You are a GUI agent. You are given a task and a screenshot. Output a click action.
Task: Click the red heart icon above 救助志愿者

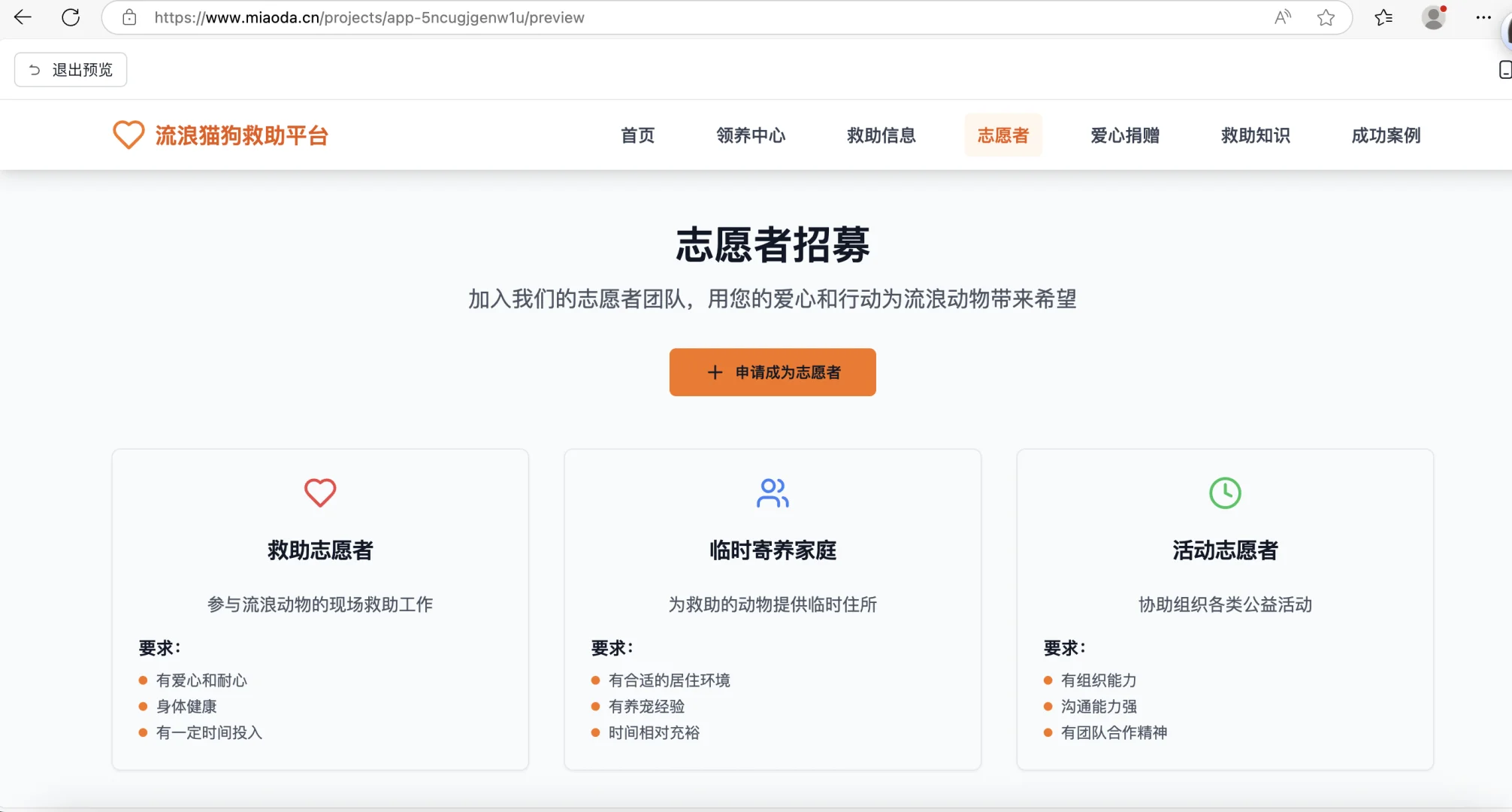tap(320, 492)
